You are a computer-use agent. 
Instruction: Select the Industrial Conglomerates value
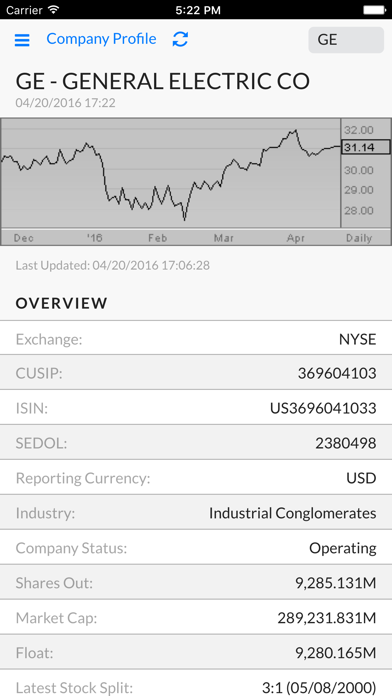click(x=293, y=513)
